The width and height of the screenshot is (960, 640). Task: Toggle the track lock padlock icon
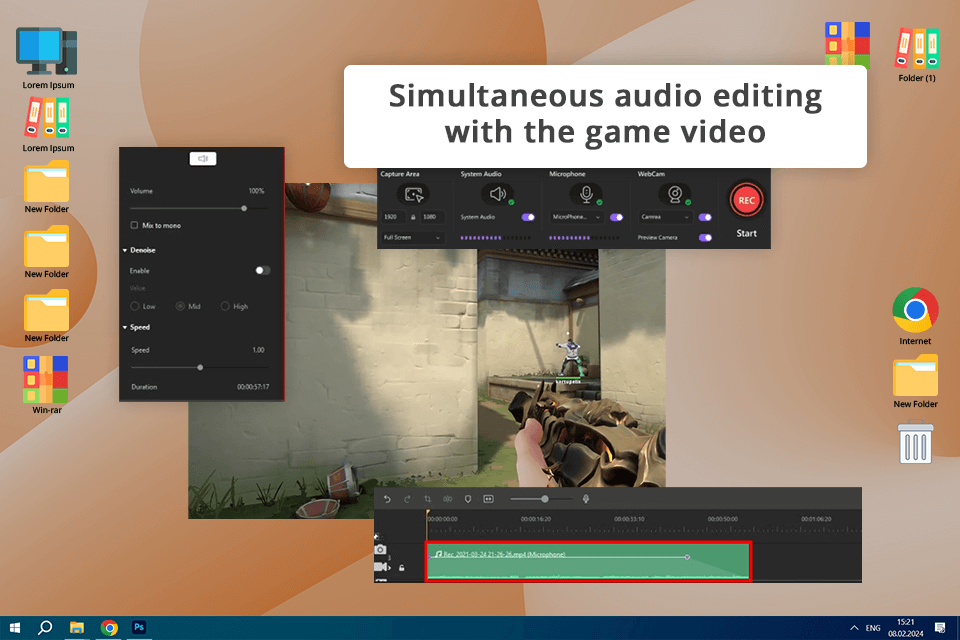tap(402, 568)
